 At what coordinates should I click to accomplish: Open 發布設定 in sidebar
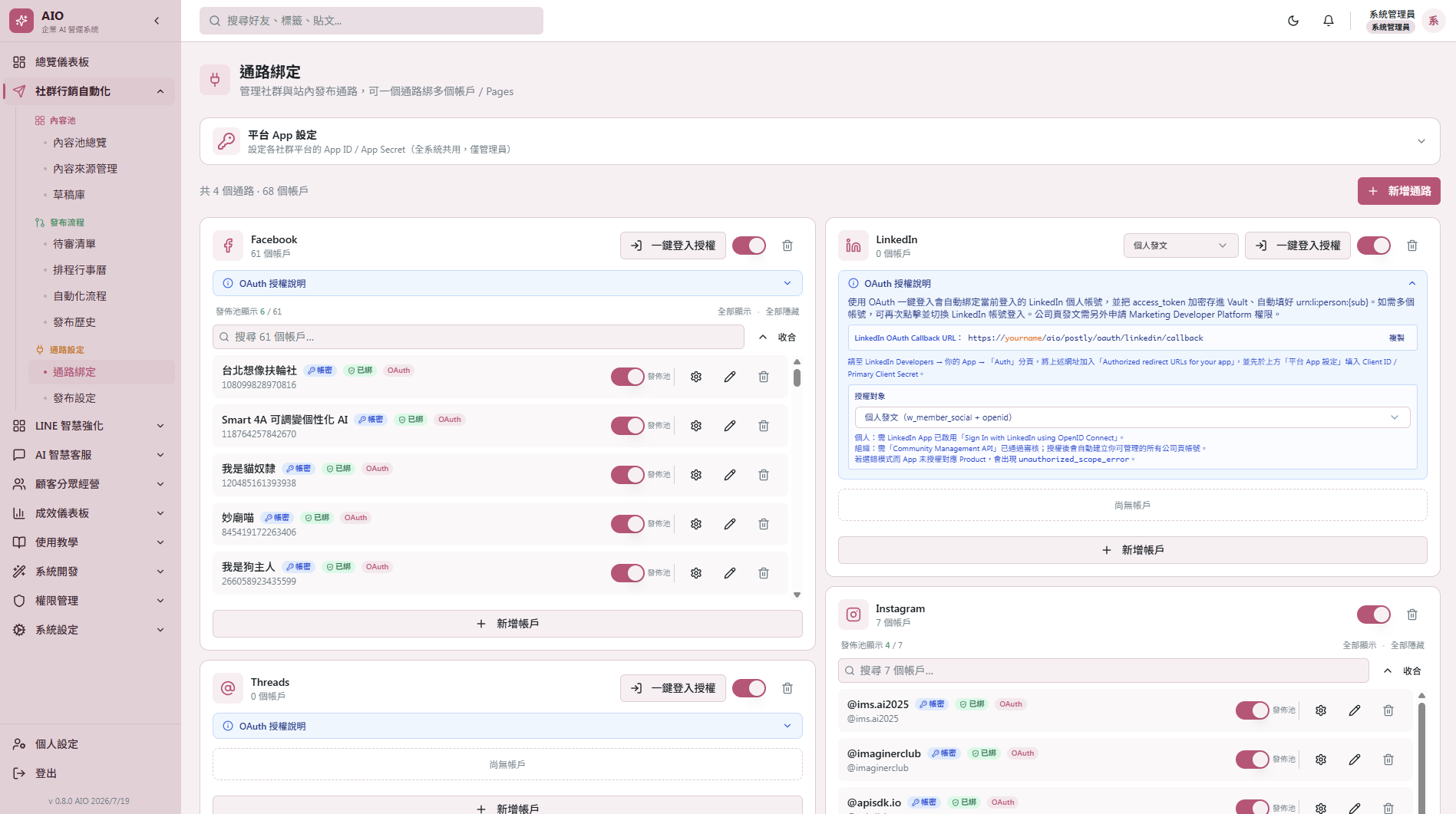pos(74,398)
